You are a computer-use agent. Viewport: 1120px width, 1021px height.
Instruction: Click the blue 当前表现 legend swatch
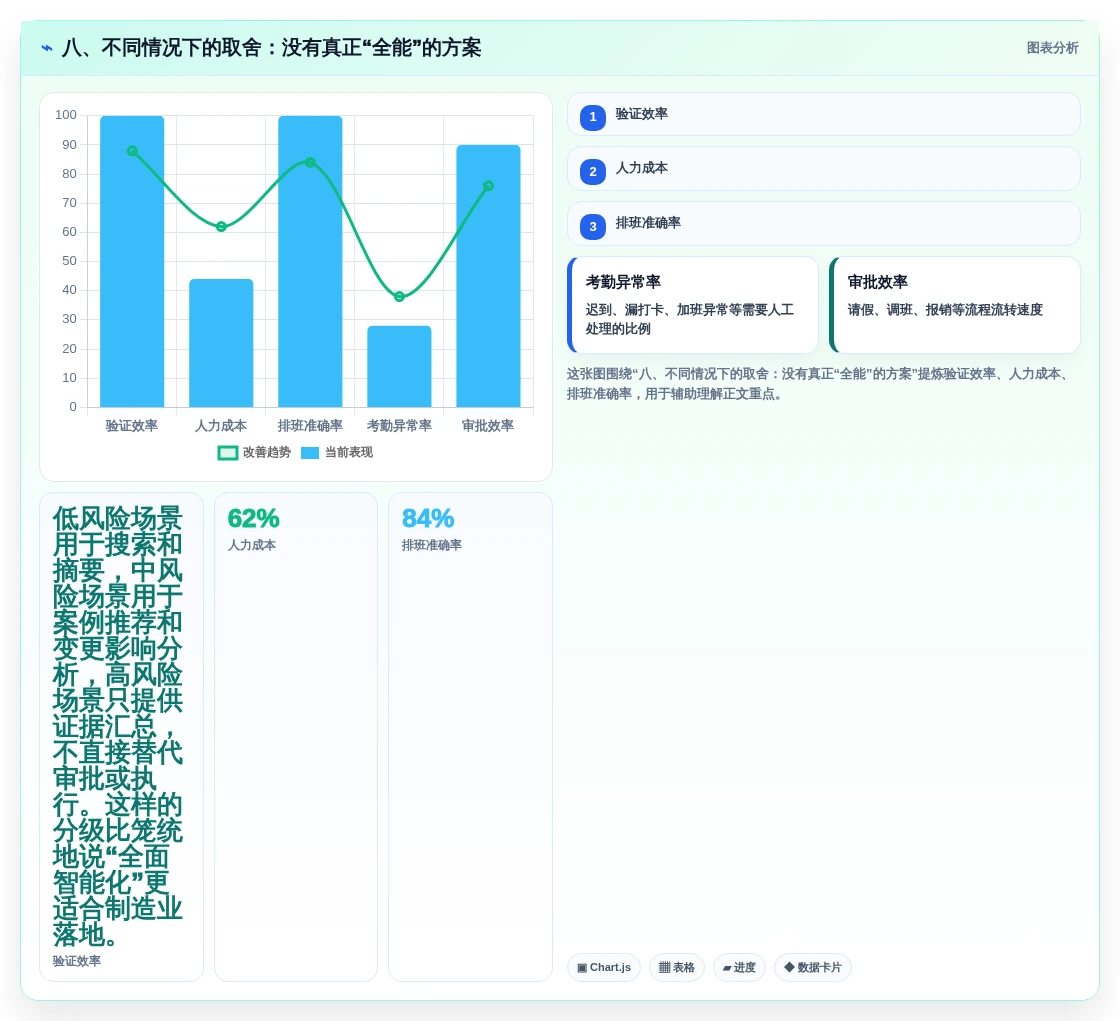(x=310, y=453)
